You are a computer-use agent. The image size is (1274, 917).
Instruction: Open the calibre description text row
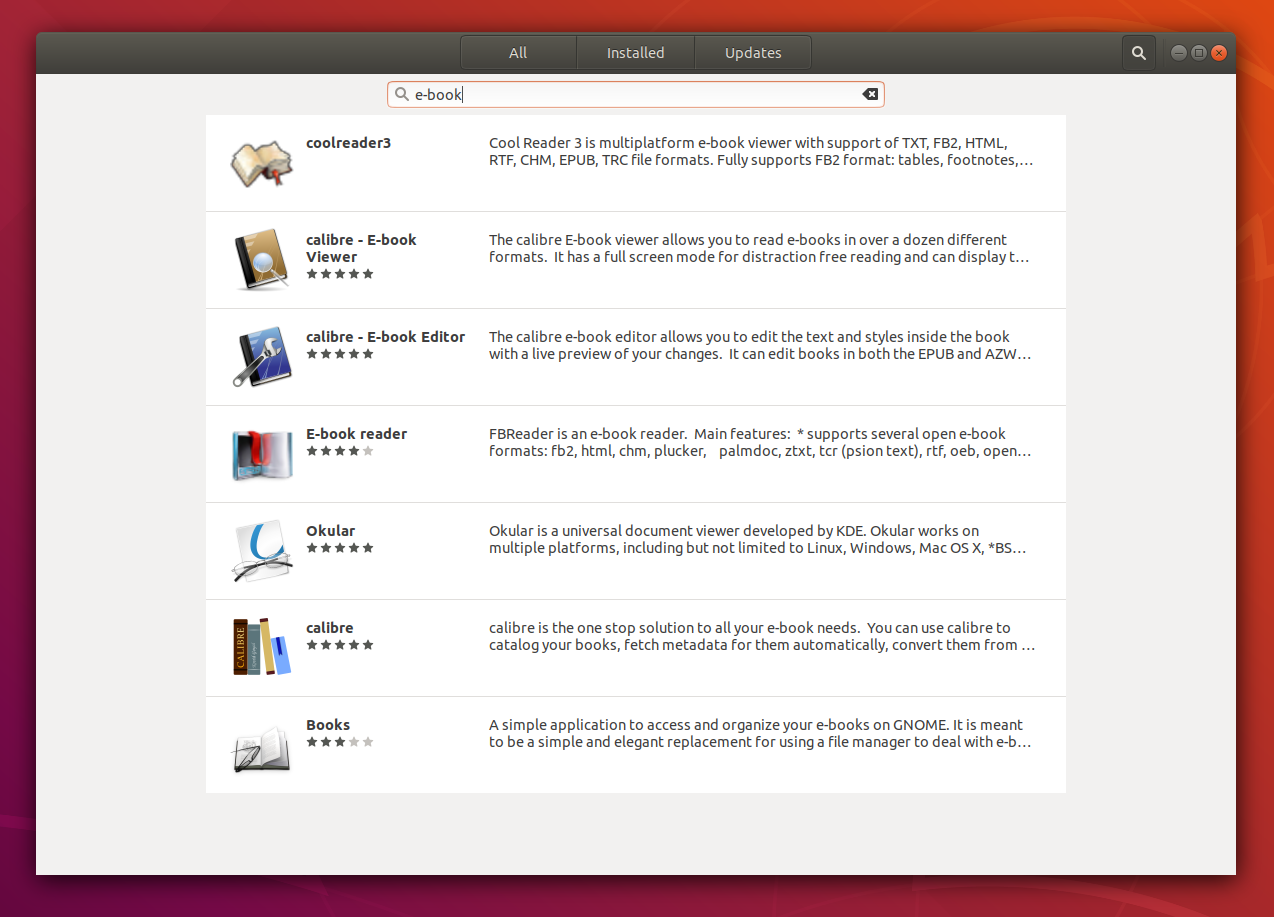[762, 637]
